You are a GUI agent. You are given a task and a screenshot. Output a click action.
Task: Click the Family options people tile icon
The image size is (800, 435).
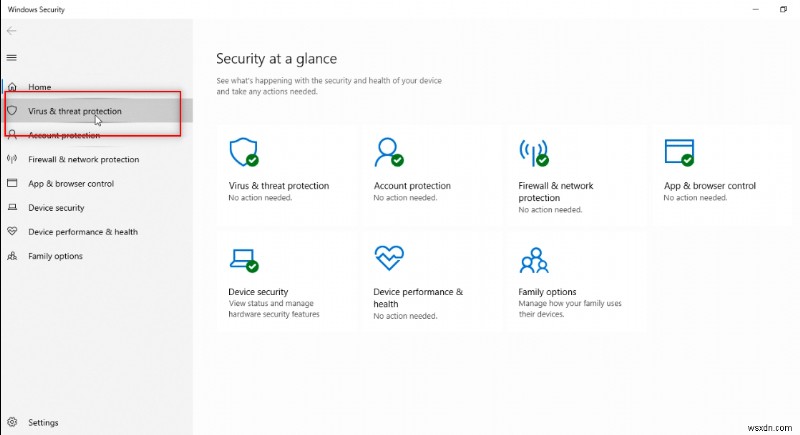point(533,259)
